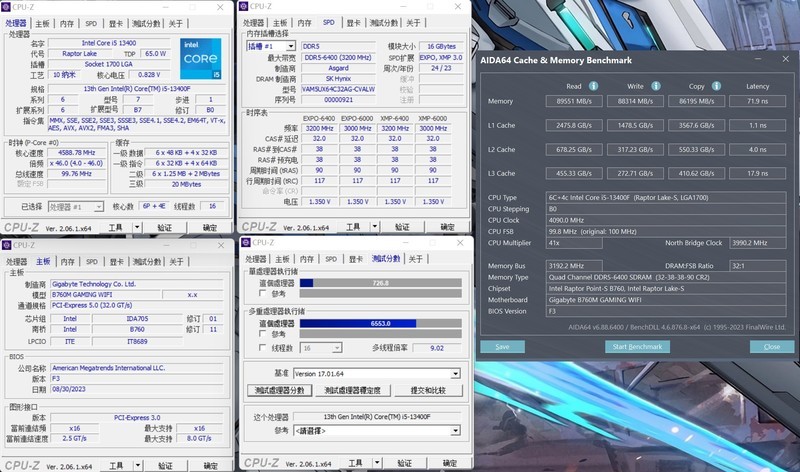Click BIOS 日期 value 08/30/2023
Image resolution: width=800 pixels, height=472 pixels.
137,389
